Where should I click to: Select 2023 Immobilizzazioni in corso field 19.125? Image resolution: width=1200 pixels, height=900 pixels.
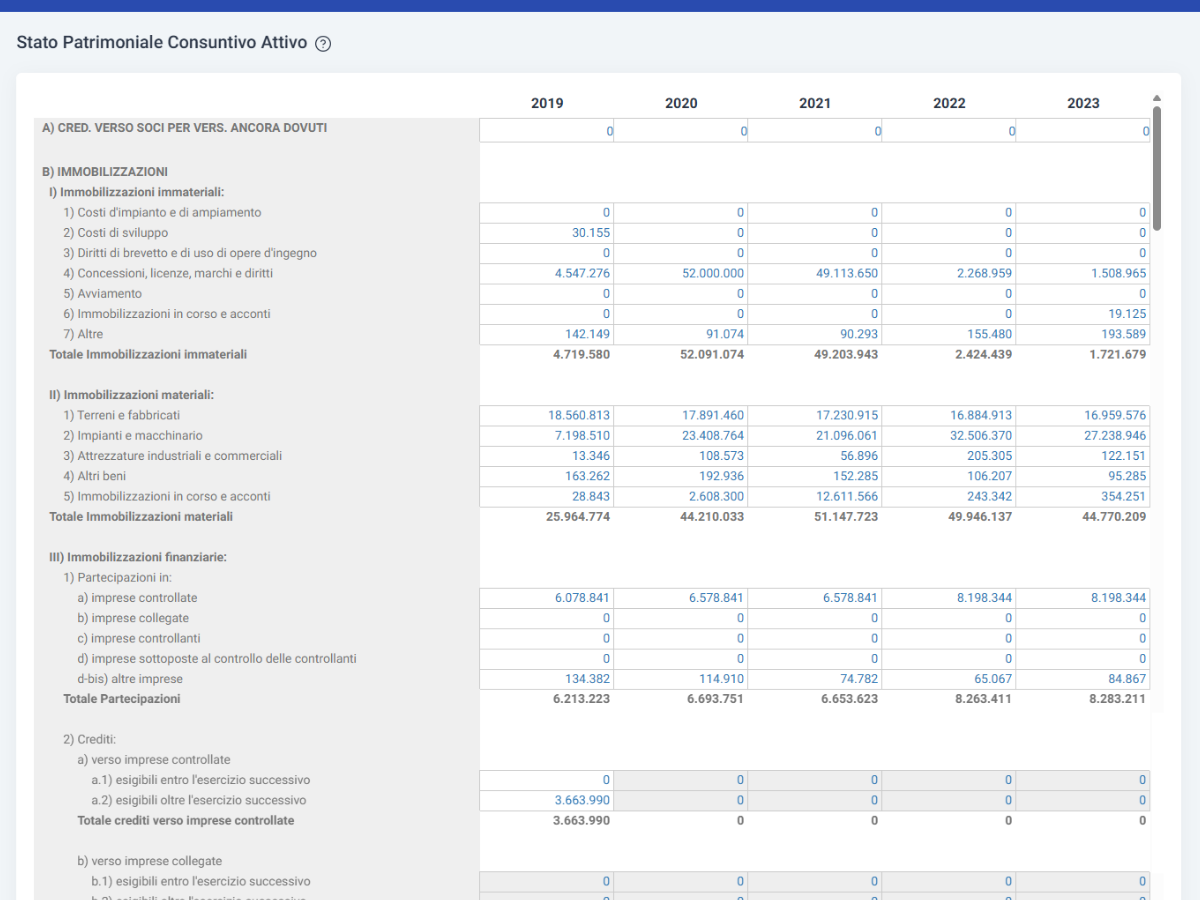(x=1083, y=314)
